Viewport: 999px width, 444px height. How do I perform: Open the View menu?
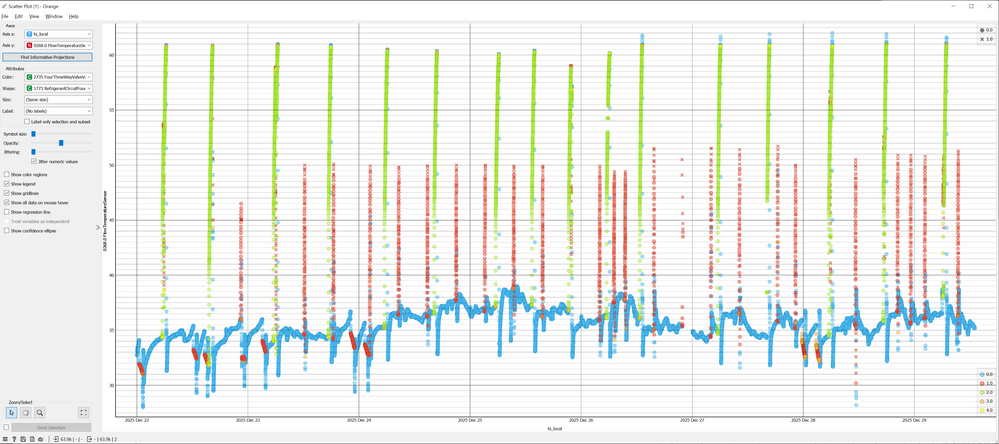(x=34, y=16)
